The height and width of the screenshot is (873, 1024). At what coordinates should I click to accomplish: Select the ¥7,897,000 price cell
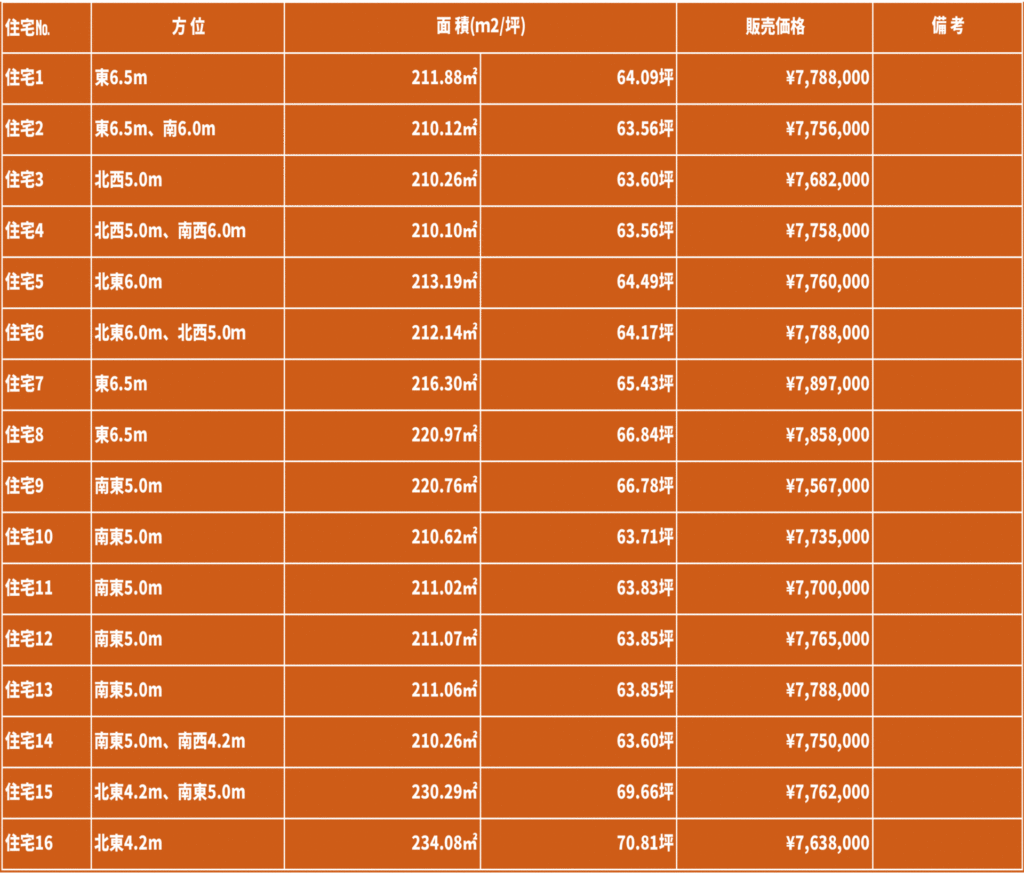tap(775, 384)
